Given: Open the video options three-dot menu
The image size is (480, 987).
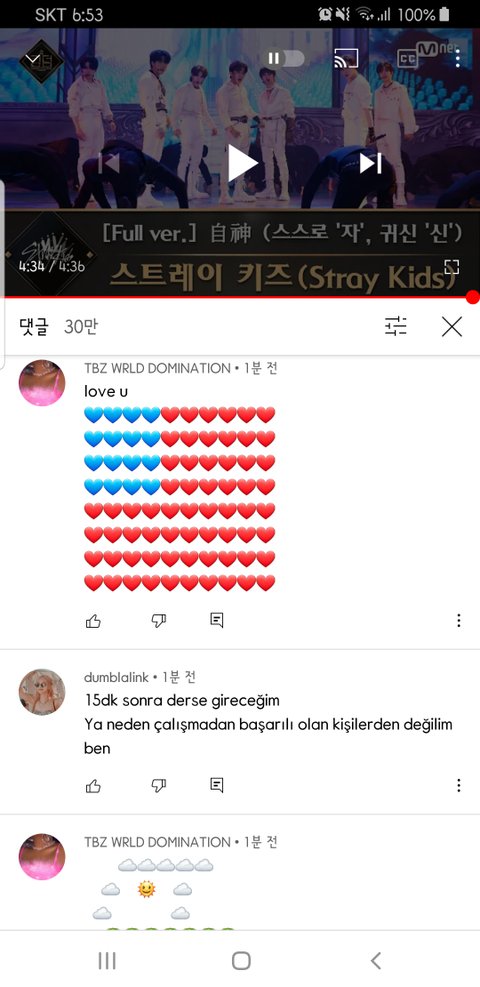Looking at the screenshot, I should 458,59.
